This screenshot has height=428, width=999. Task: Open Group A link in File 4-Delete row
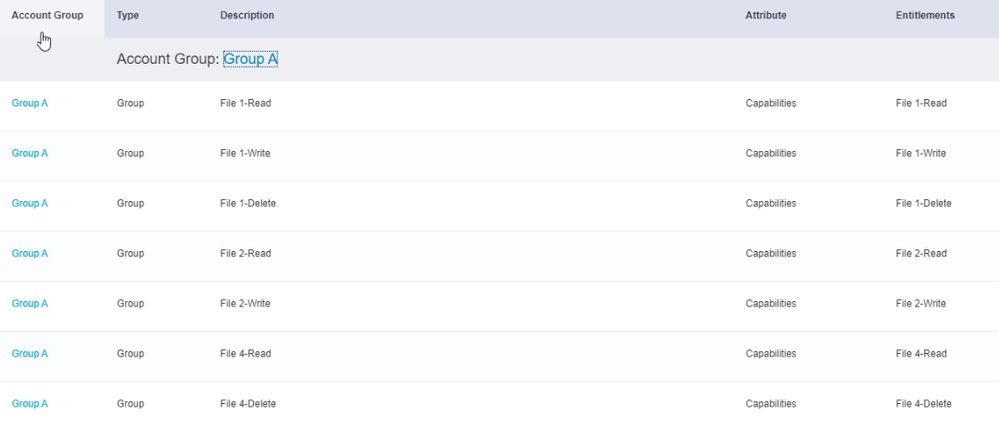pyautogui.click(x=29, y=403)
